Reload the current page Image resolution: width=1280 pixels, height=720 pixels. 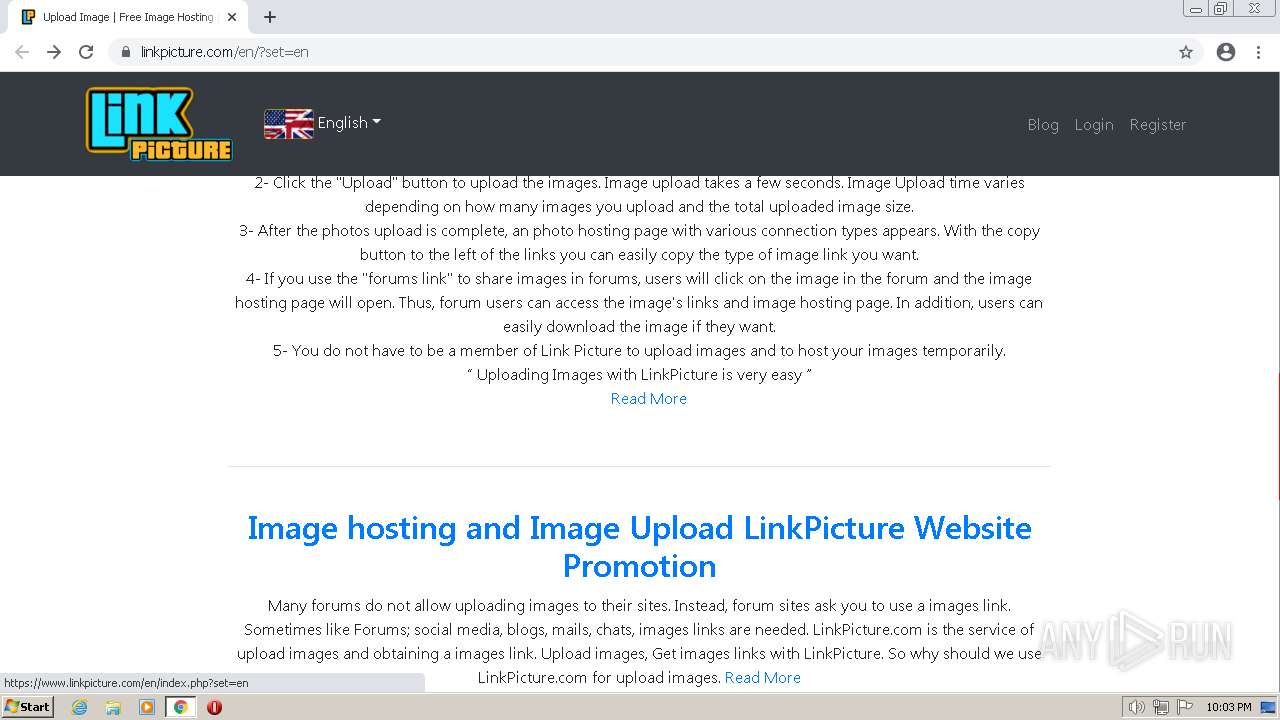86,52
